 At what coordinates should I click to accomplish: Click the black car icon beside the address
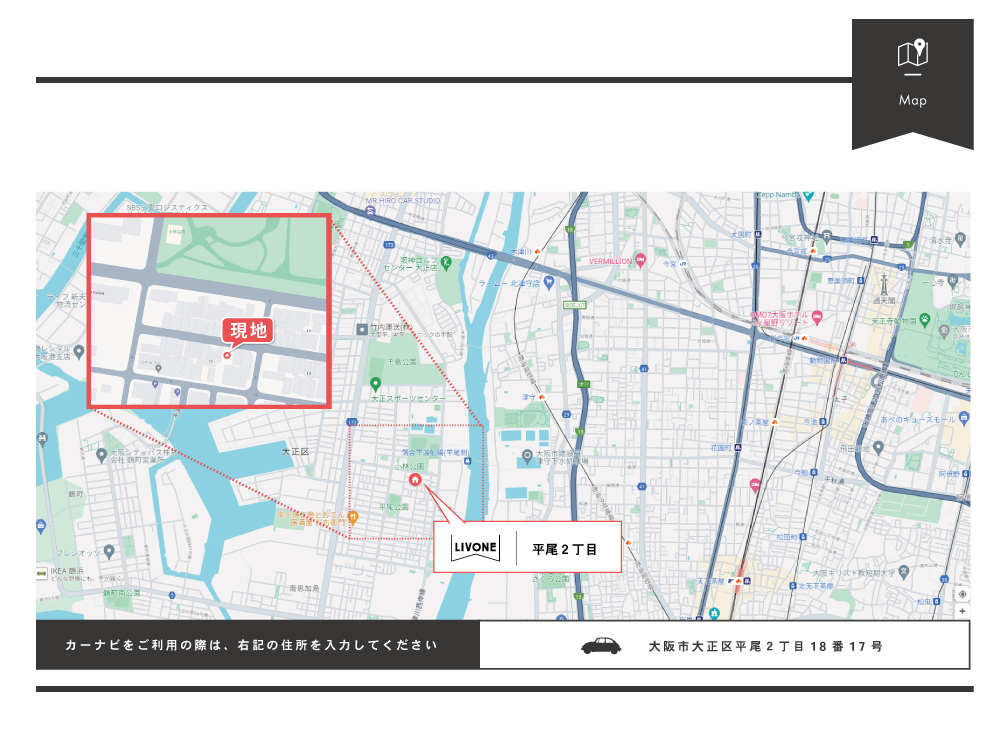601,646
